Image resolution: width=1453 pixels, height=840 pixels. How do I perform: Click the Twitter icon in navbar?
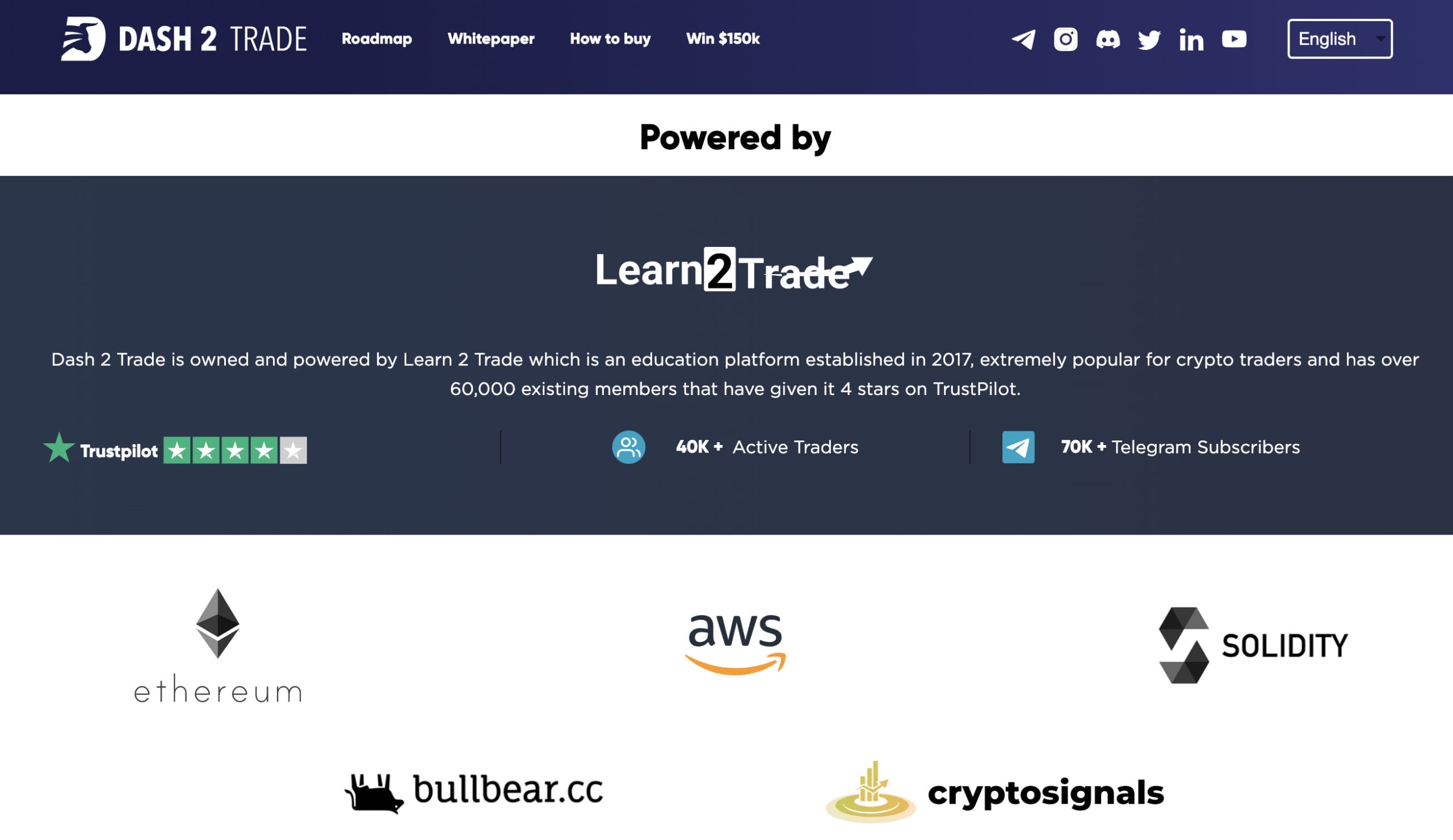click(1149, 38)
